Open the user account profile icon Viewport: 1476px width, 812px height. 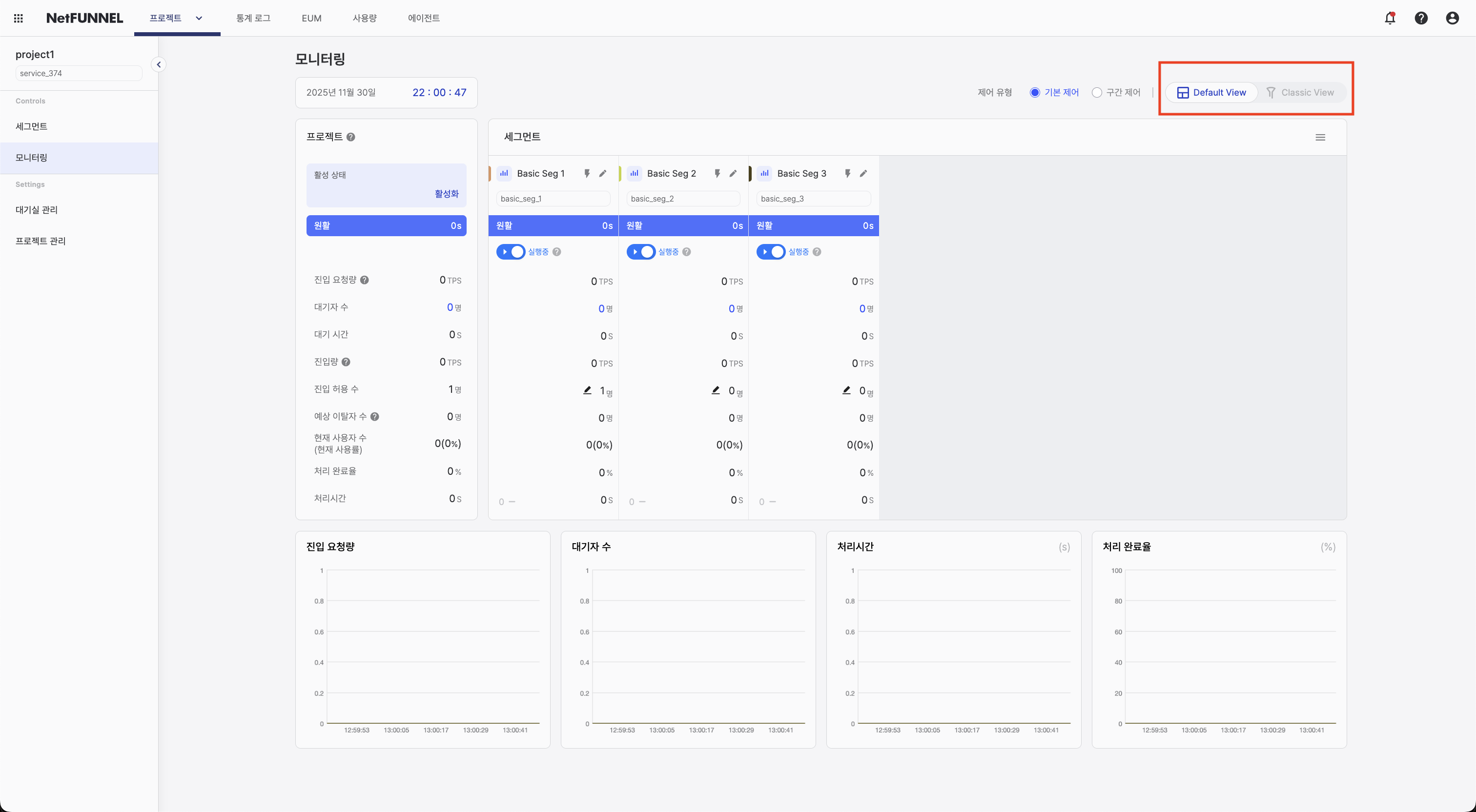click(1453, 18)
